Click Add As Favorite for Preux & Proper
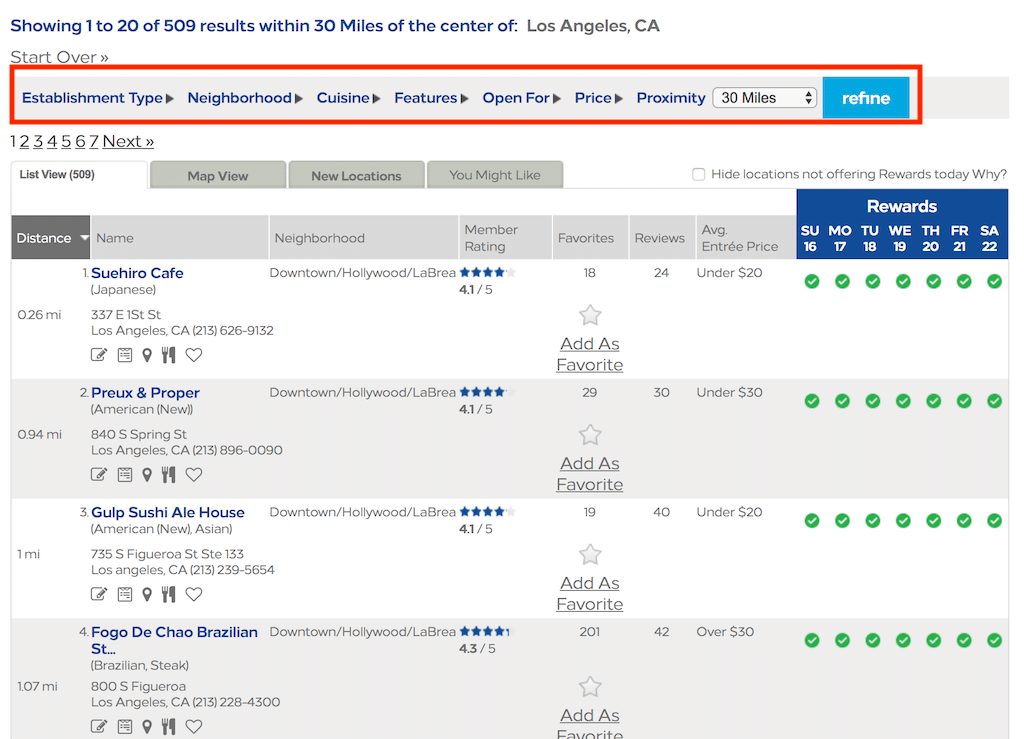Viewport: 1024px width, 739px height. (590, 473)
